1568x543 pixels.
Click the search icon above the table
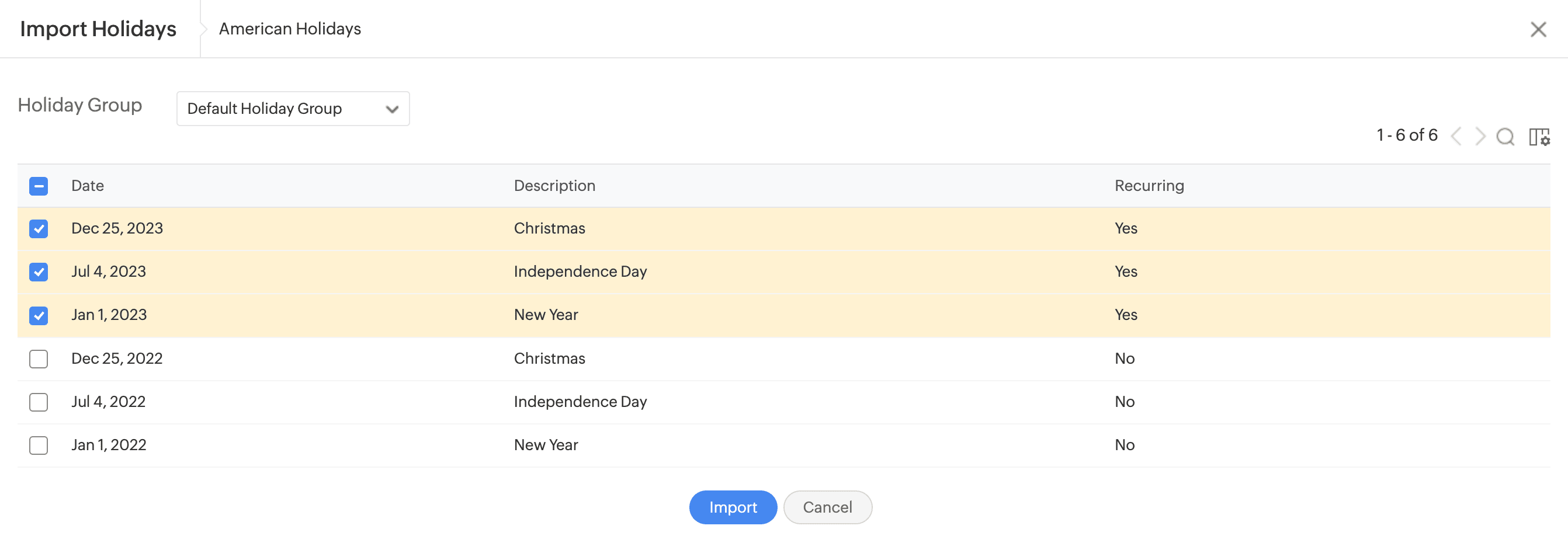(x=1505, y=137)
